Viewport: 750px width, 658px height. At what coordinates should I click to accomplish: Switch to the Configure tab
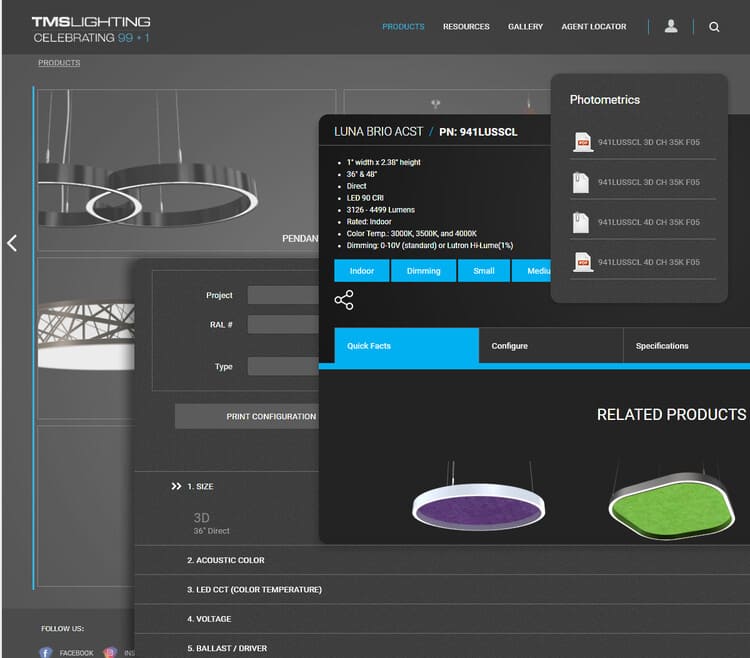(x=551, y=346)
